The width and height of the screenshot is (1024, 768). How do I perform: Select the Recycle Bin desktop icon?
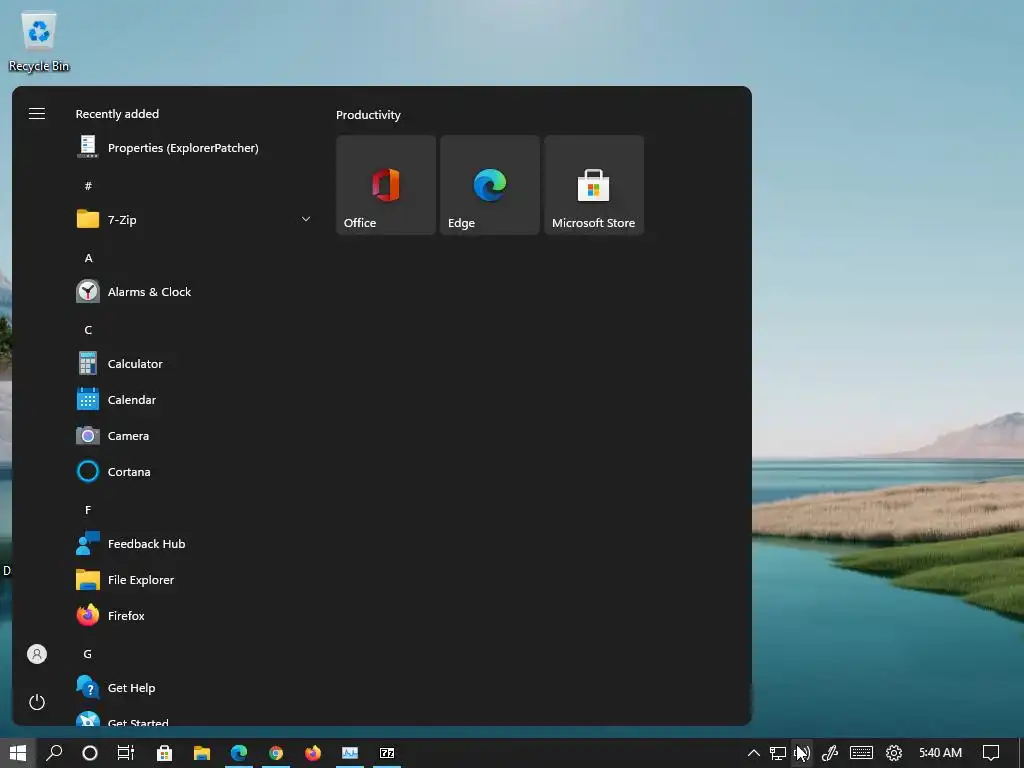(x=39, y=41)
